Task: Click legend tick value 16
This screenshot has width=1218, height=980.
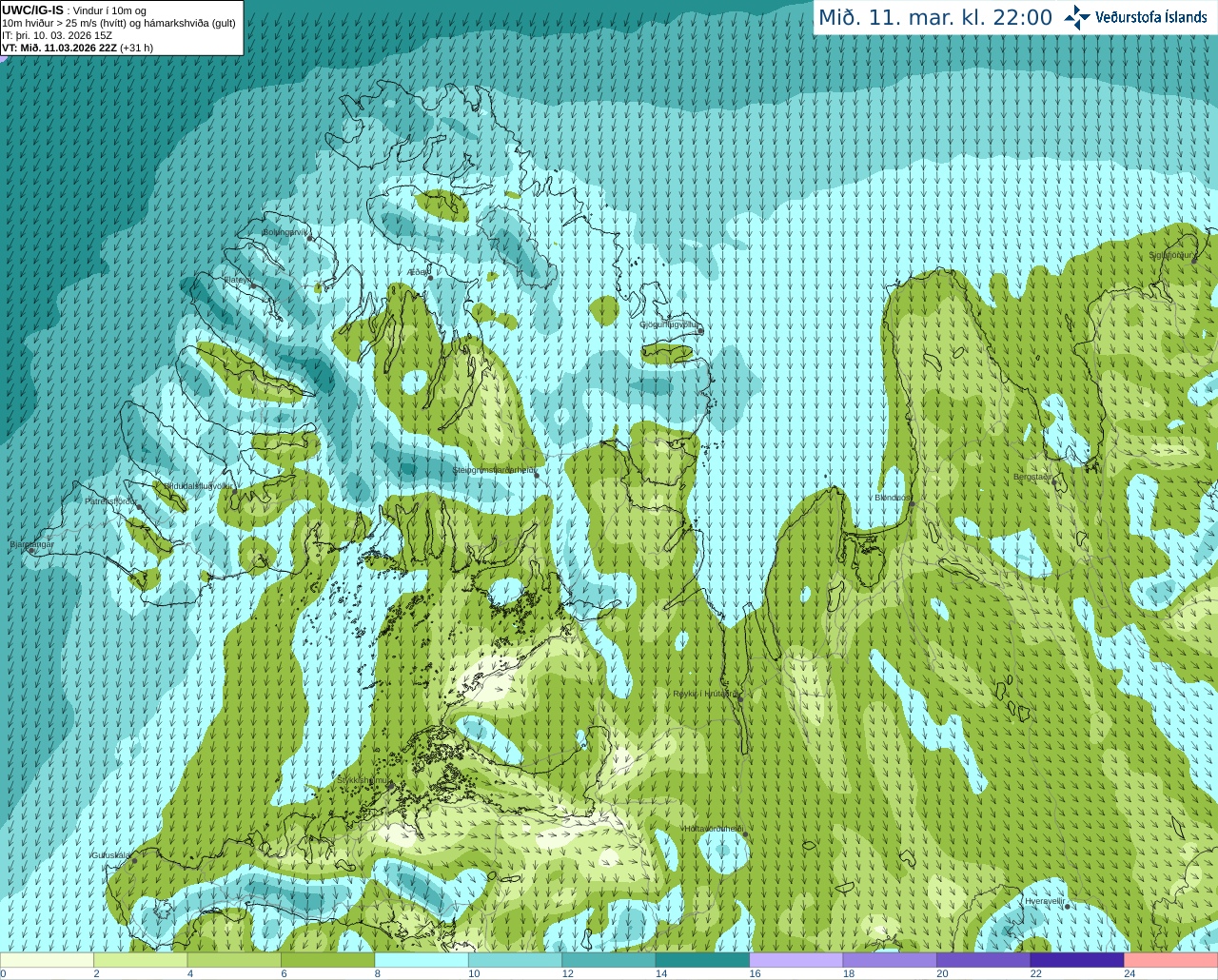Action: click(x=755, y=973)
